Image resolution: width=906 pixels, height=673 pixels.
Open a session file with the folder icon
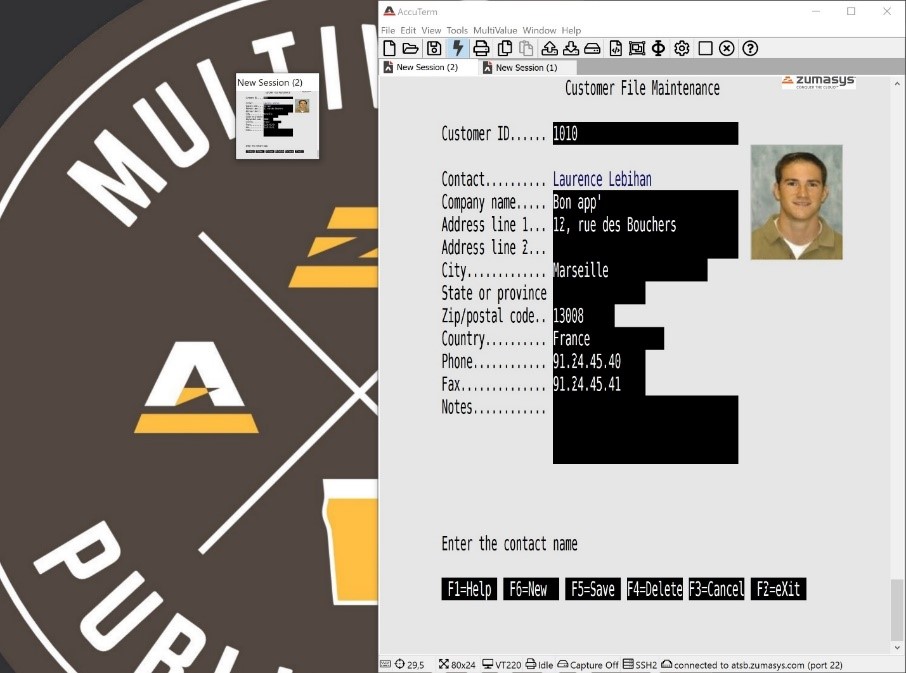[x=410, y=49]
